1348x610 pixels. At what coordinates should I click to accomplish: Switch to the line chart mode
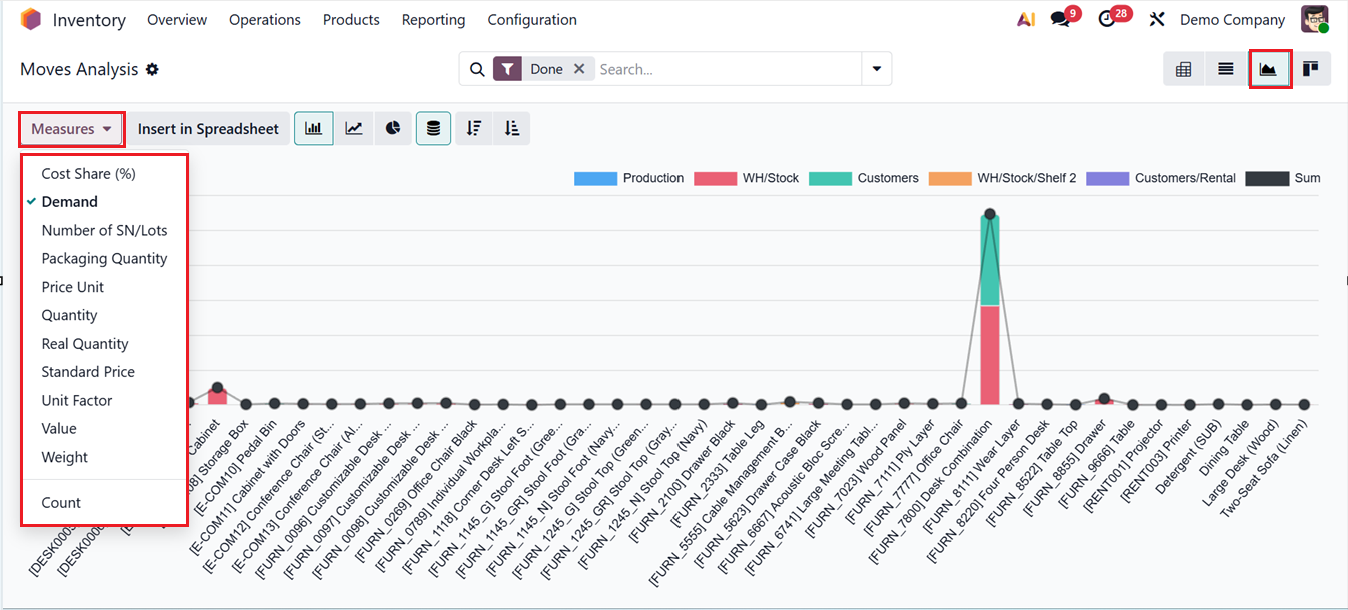pos(353,128)
